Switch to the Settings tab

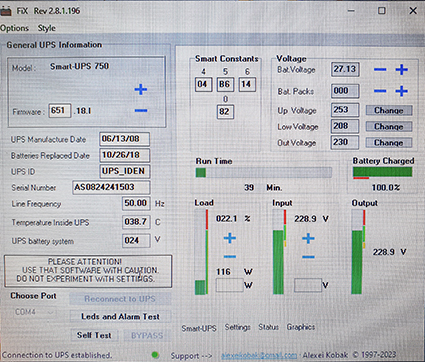click(x=237, y=327)
